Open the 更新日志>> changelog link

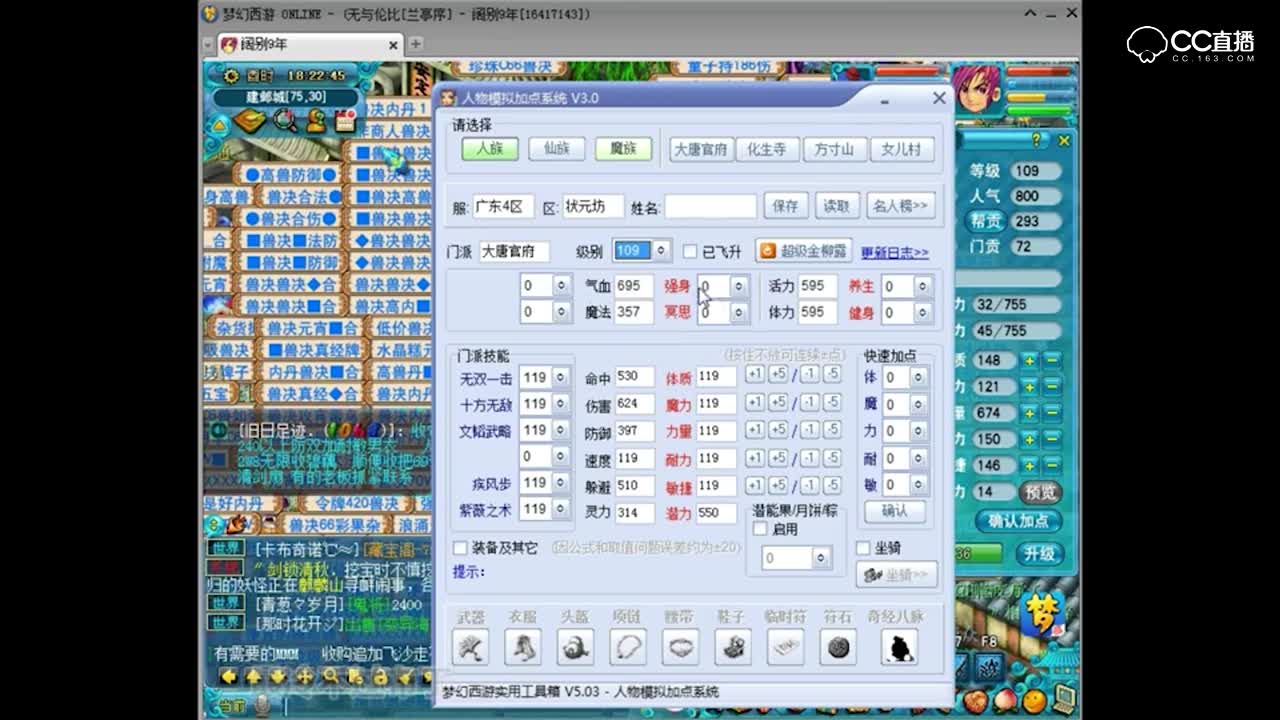[x=895, y=250]
